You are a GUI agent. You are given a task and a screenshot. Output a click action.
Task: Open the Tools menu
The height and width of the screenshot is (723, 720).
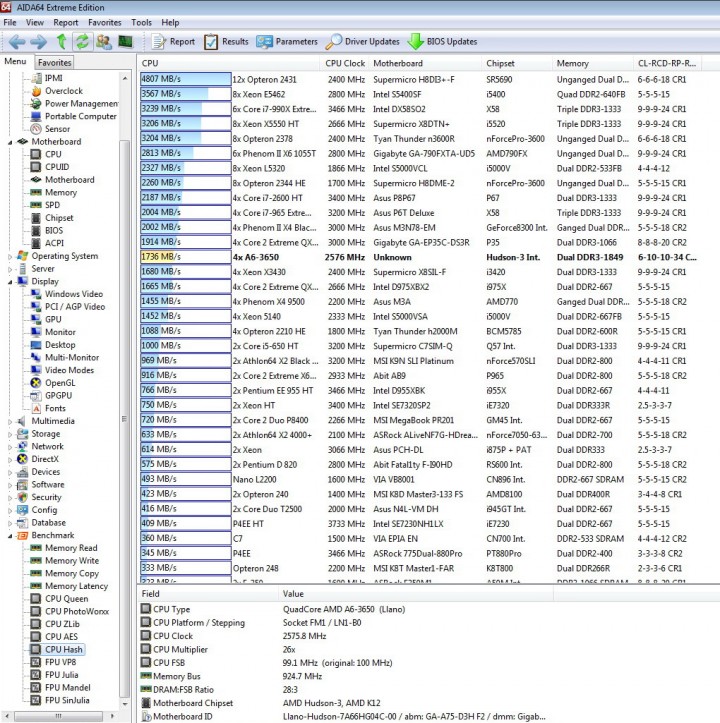pos(141,23)
